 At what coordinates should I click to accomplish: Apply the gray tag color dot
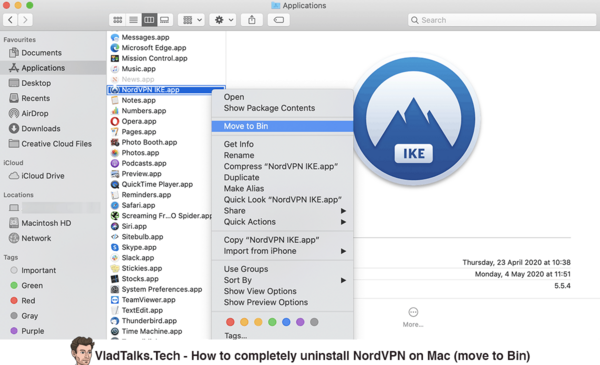click(x=314, y=322)
